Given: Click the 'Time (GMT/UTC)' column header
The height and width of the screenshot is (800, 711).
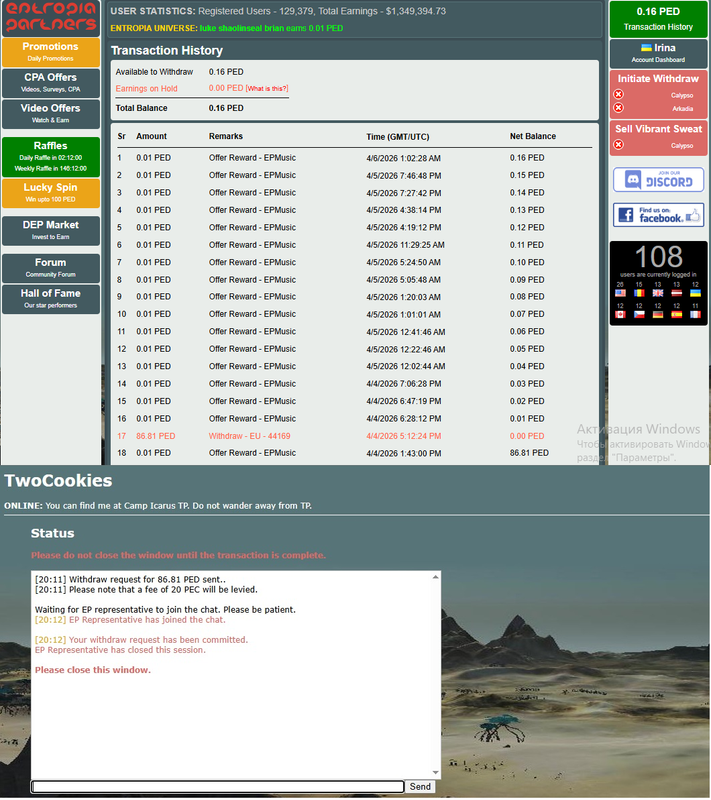Looking at the screenshot, I should [x=398, y=137].
